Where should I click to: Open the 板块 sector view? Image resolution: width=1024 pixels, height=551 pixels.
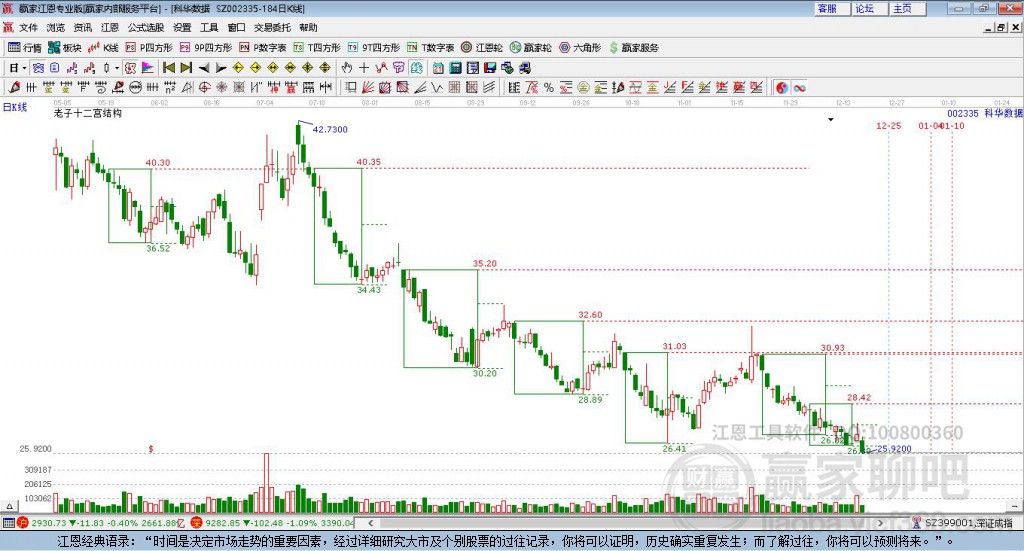point(65,48)
